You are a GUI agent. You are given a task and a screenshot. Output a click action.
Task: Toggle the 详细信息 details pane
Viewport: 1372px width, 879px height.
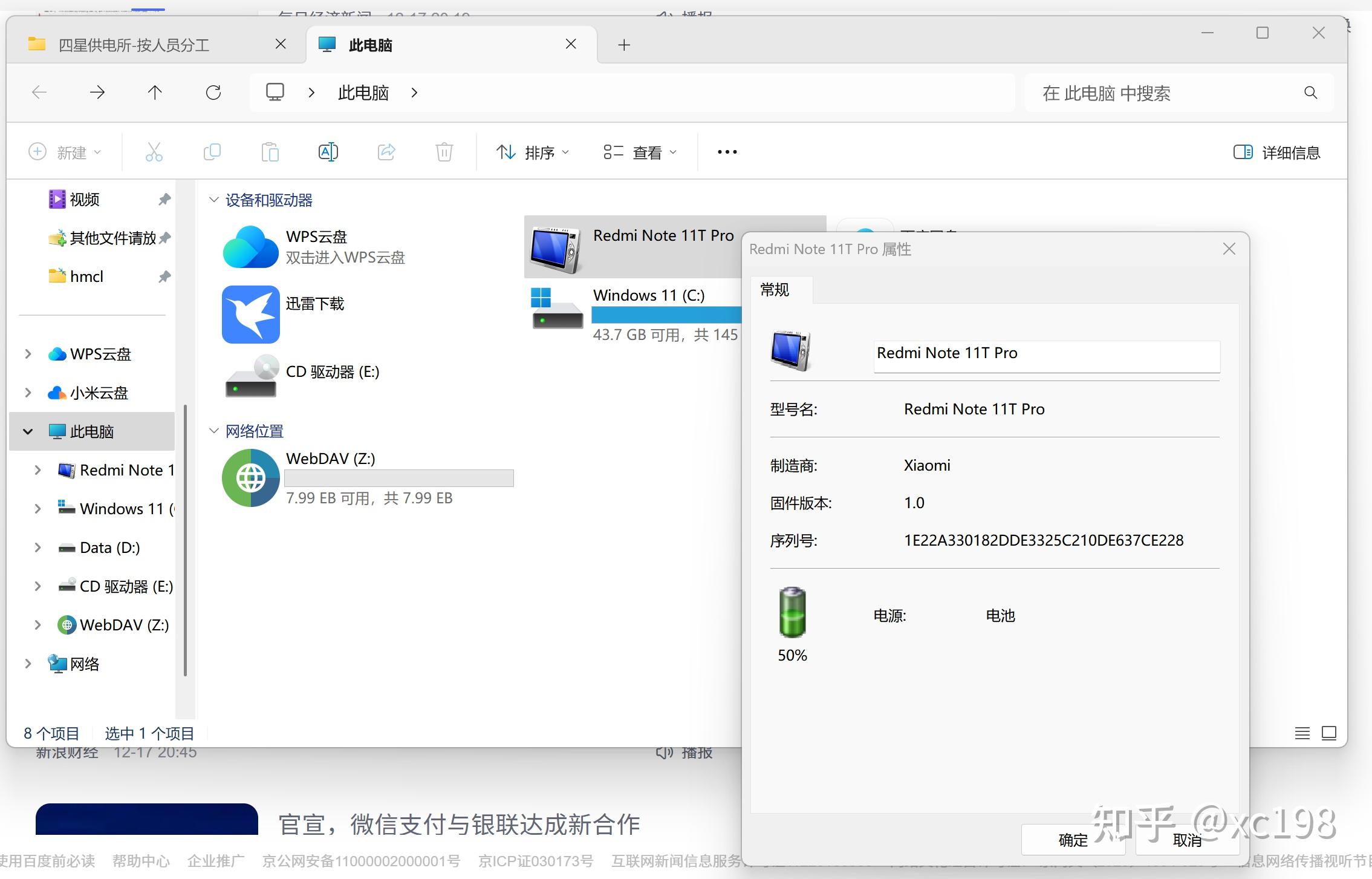[1277, 152]
